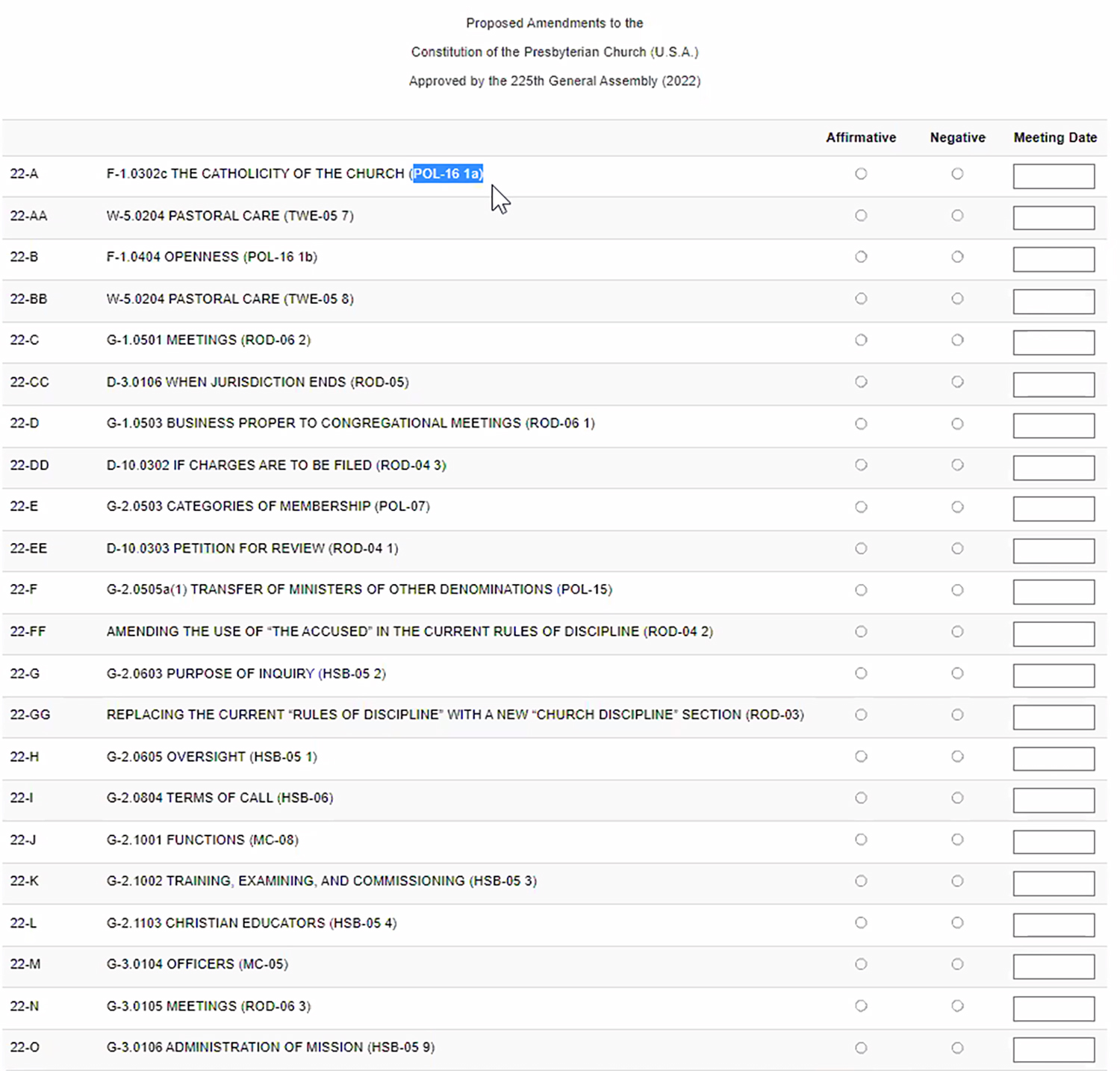Vote Negative on 22-CC When Jurisdiction Ends
The image size is (1120, 1071).
(x=957, y=382)
